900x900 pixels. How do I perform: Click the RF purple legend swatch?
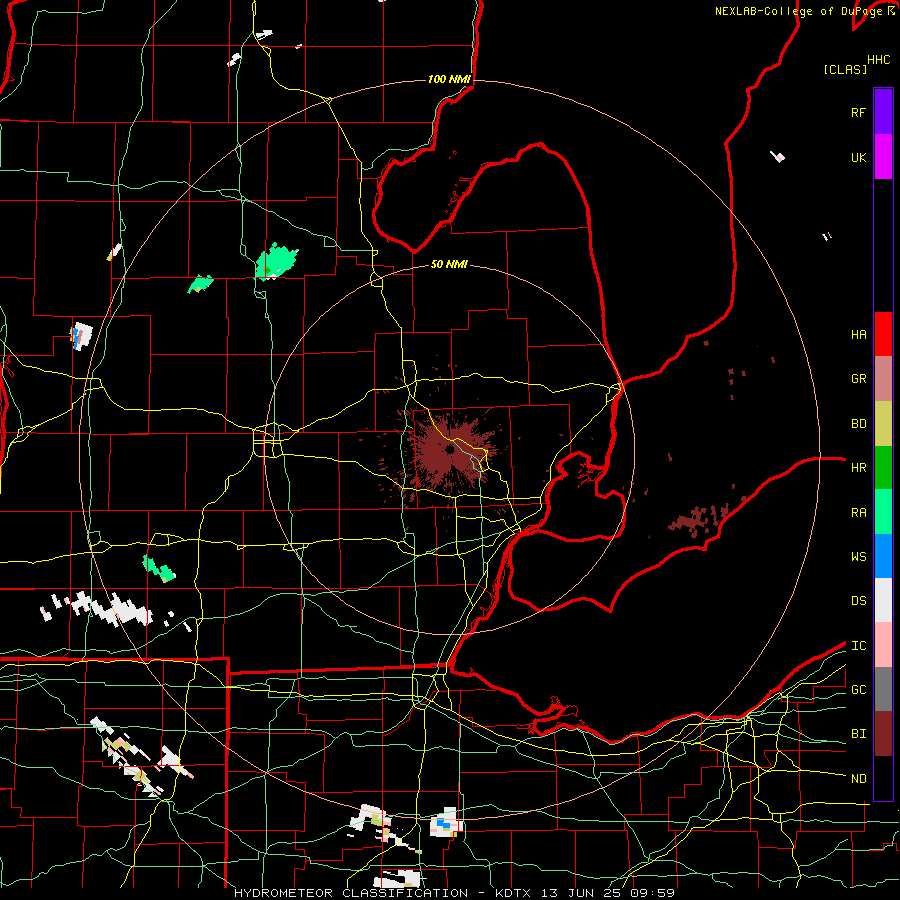[x=883, y=112]
